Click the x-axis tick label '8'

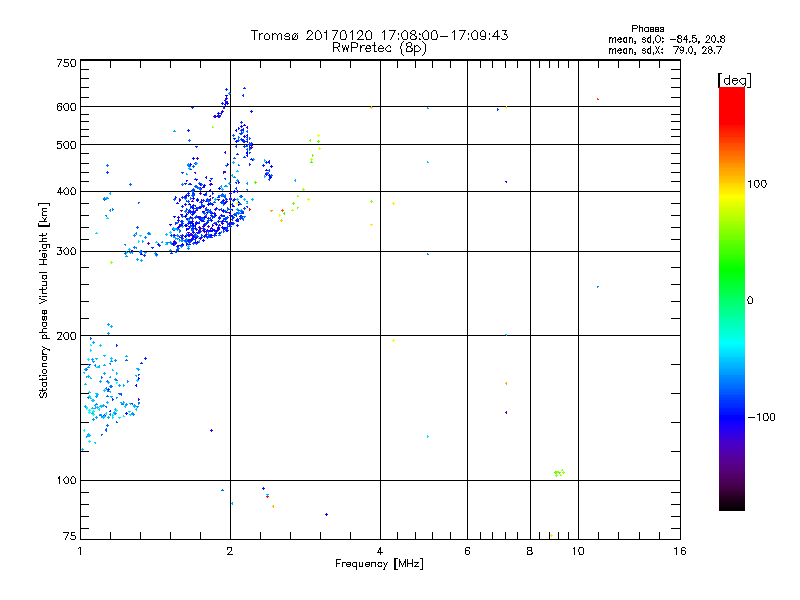(x=530, y=551)
